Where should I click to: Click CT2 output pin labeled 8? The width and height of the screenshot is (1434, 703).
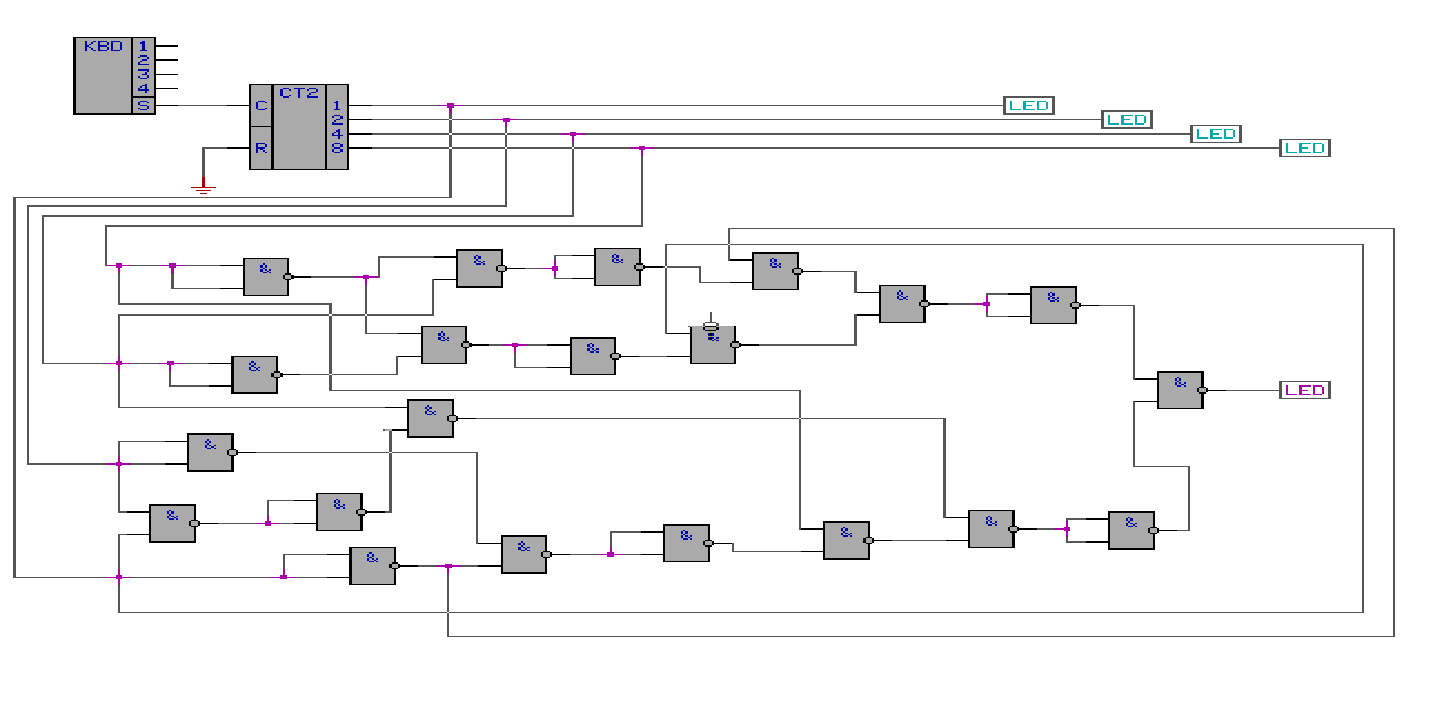coord(337,148)
